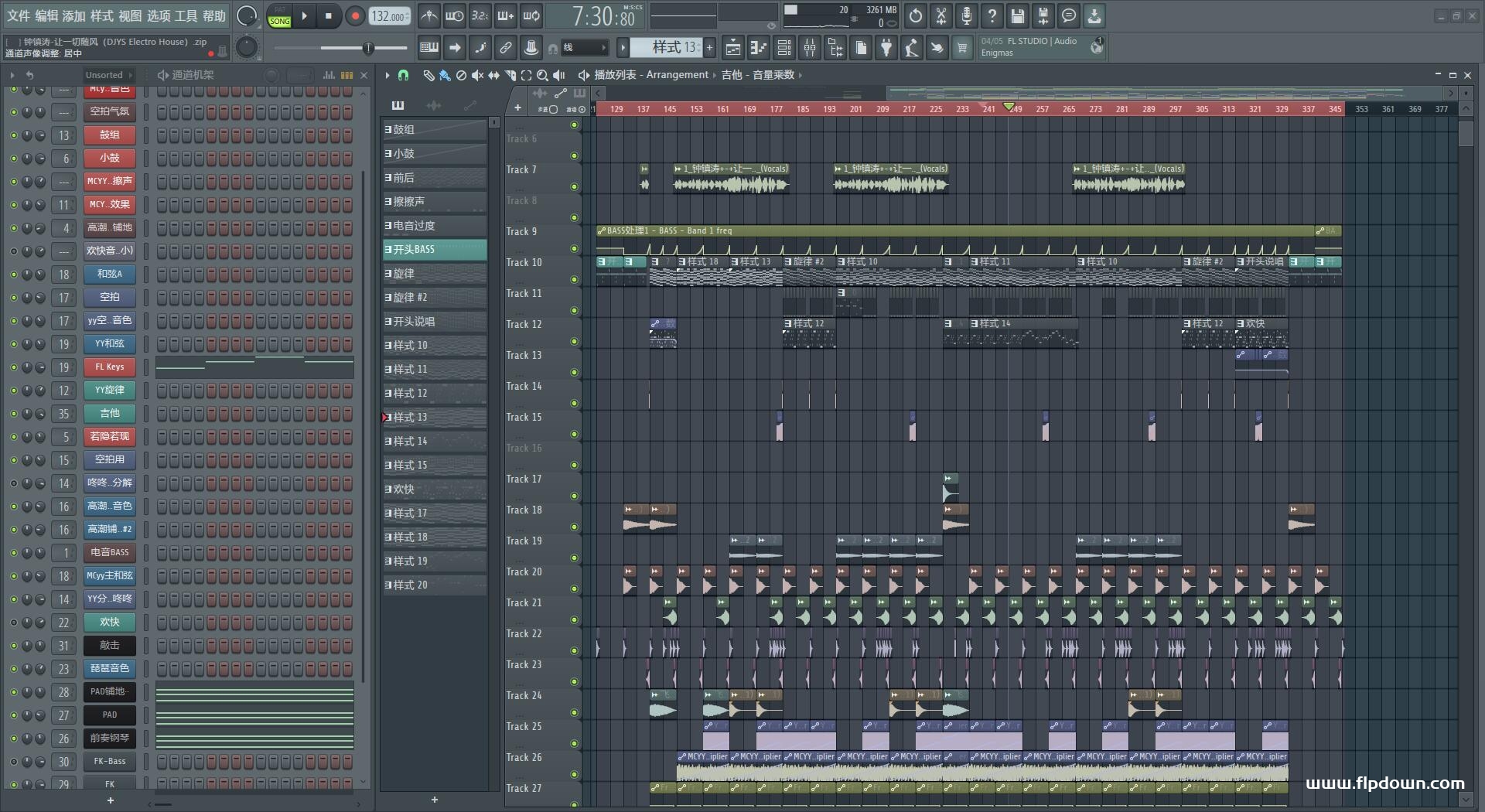Image resolution: width=1485 pixels, height=812 pixels.
Task: Click the save disk icon
Action: pos(1018,15)
